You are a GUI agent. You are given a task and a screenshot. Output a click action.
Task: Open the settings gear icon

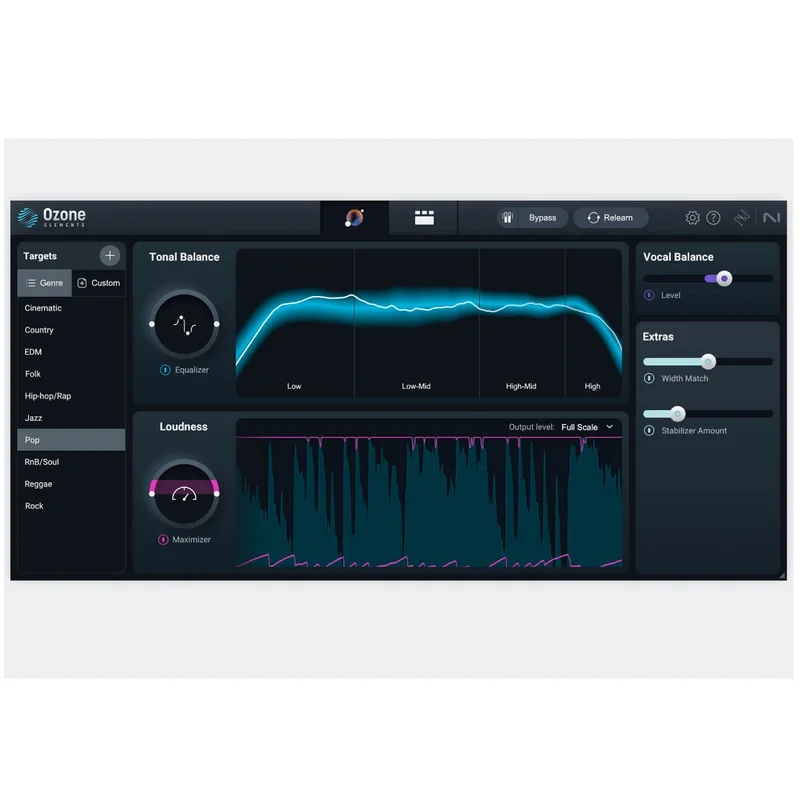pyautogui.click(x=692, y=218)
